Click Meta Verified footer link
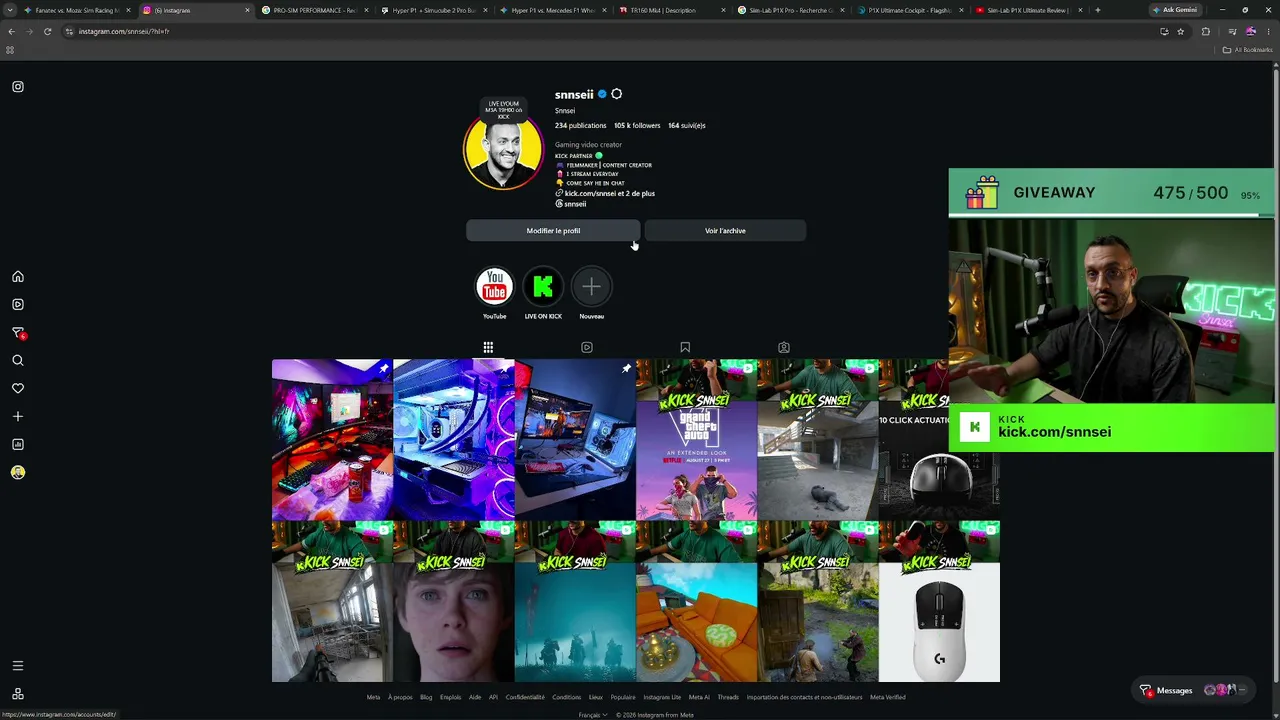This screenshot has height=720, width=1280. pyautogui.click(x=888, y=698)
